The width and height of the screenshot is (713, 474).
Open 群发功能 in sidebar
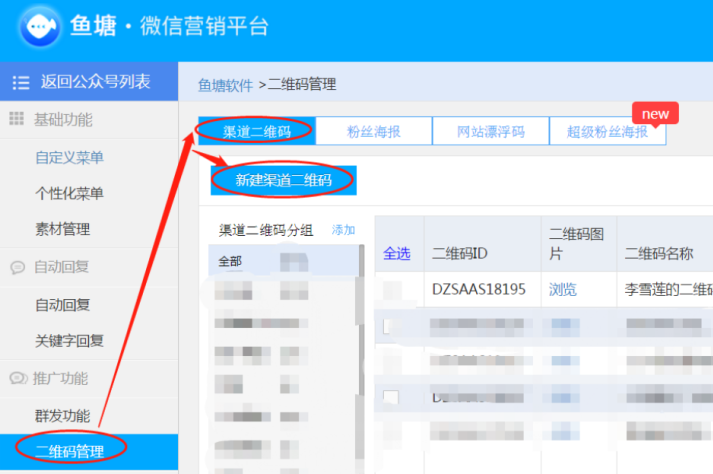point(63,416)
